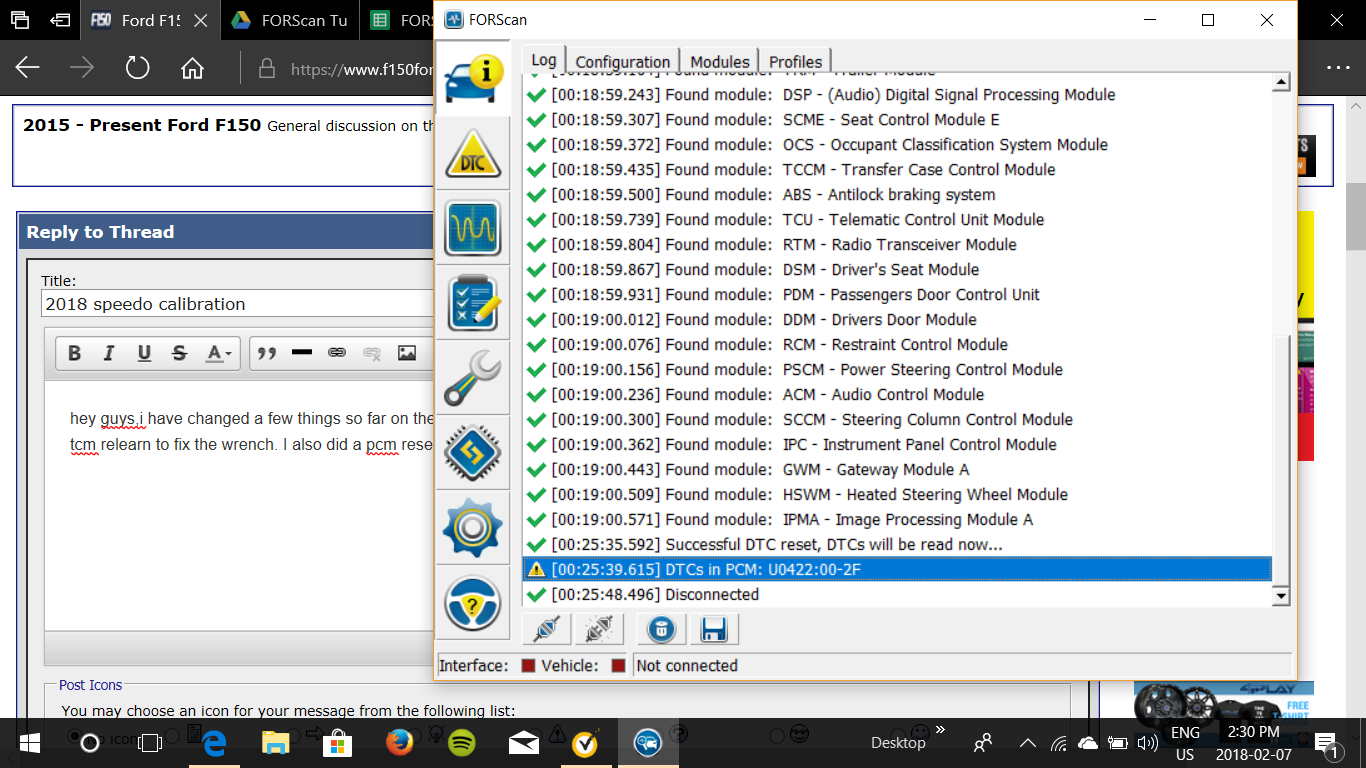Open the Edge more options ellipsis menu
1366x768 pixels.
click(1338, 68)
